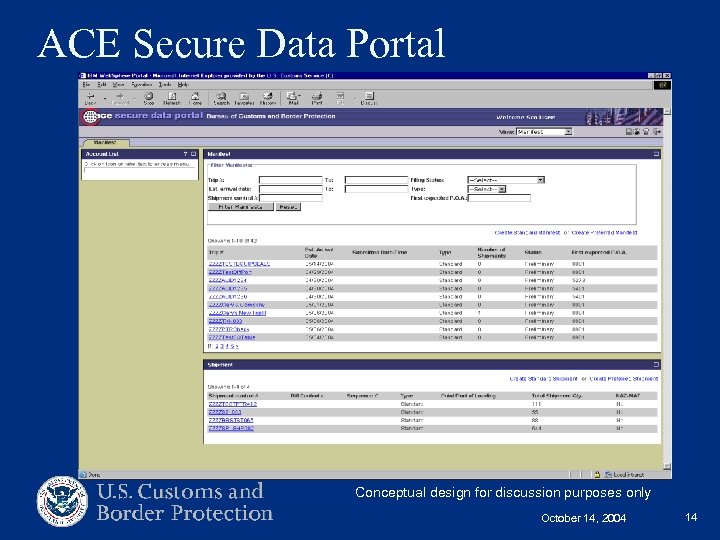Open shipment link with quantity 111
The width and height of the screenshot is (720, 540).
coord(232,404)
